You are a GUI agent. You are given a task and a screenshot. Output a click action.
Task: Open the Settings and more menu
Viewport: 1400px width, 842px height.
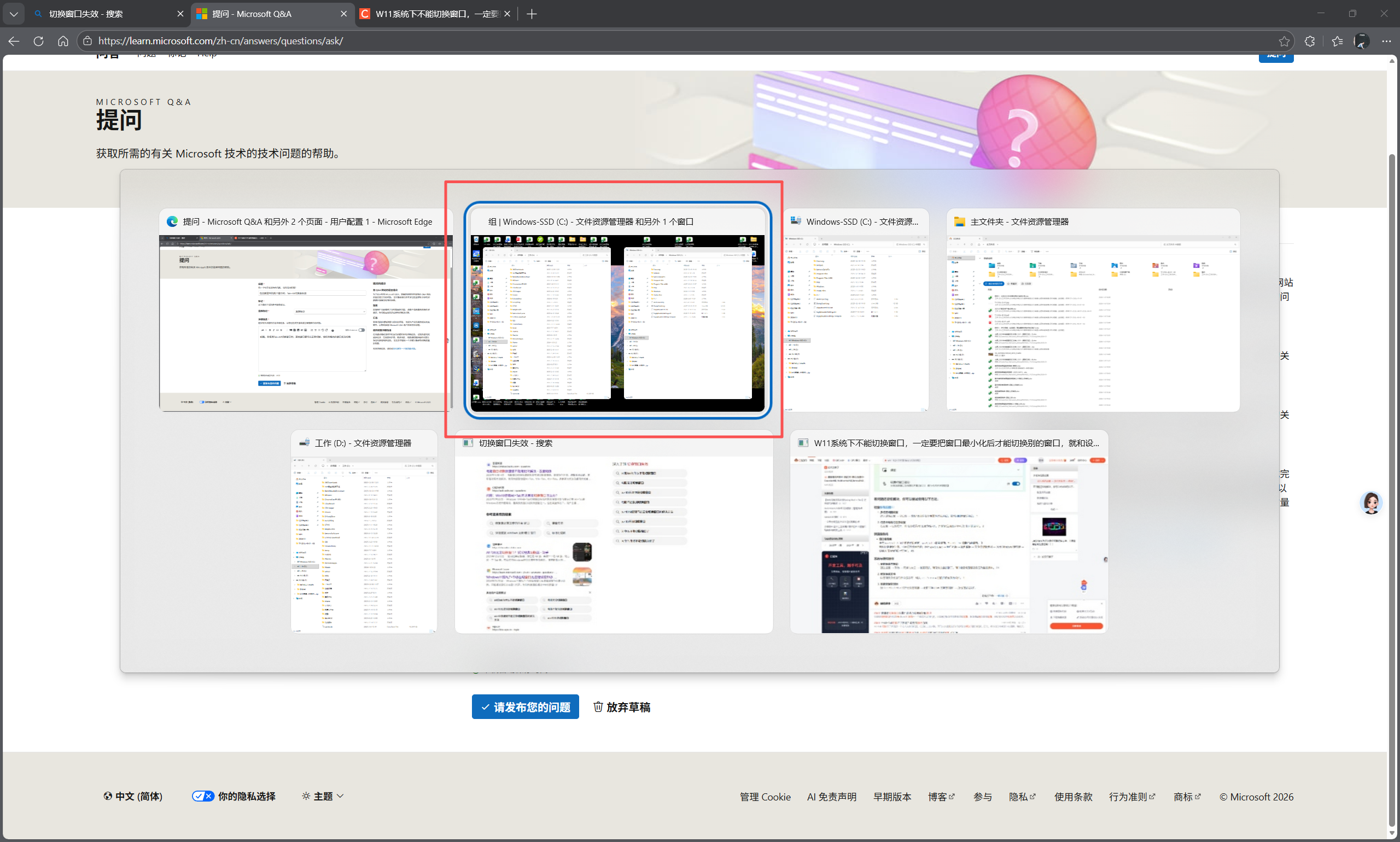tap(1387, 41)
